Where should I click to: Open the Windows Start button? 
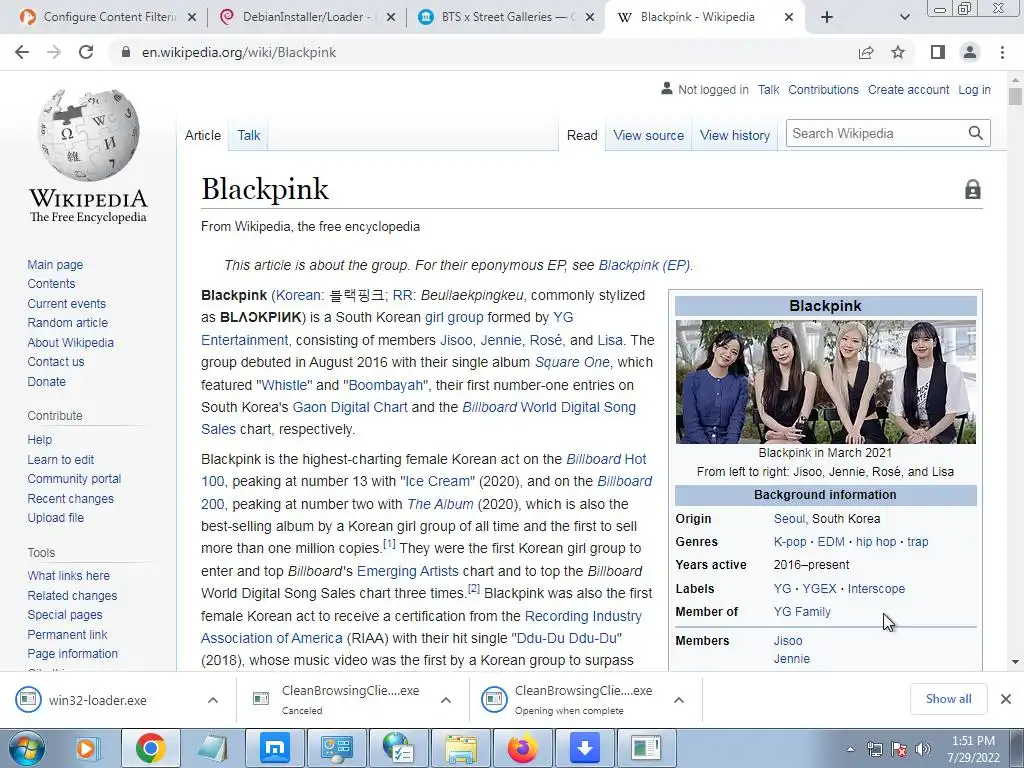click(x=26, y=748)
